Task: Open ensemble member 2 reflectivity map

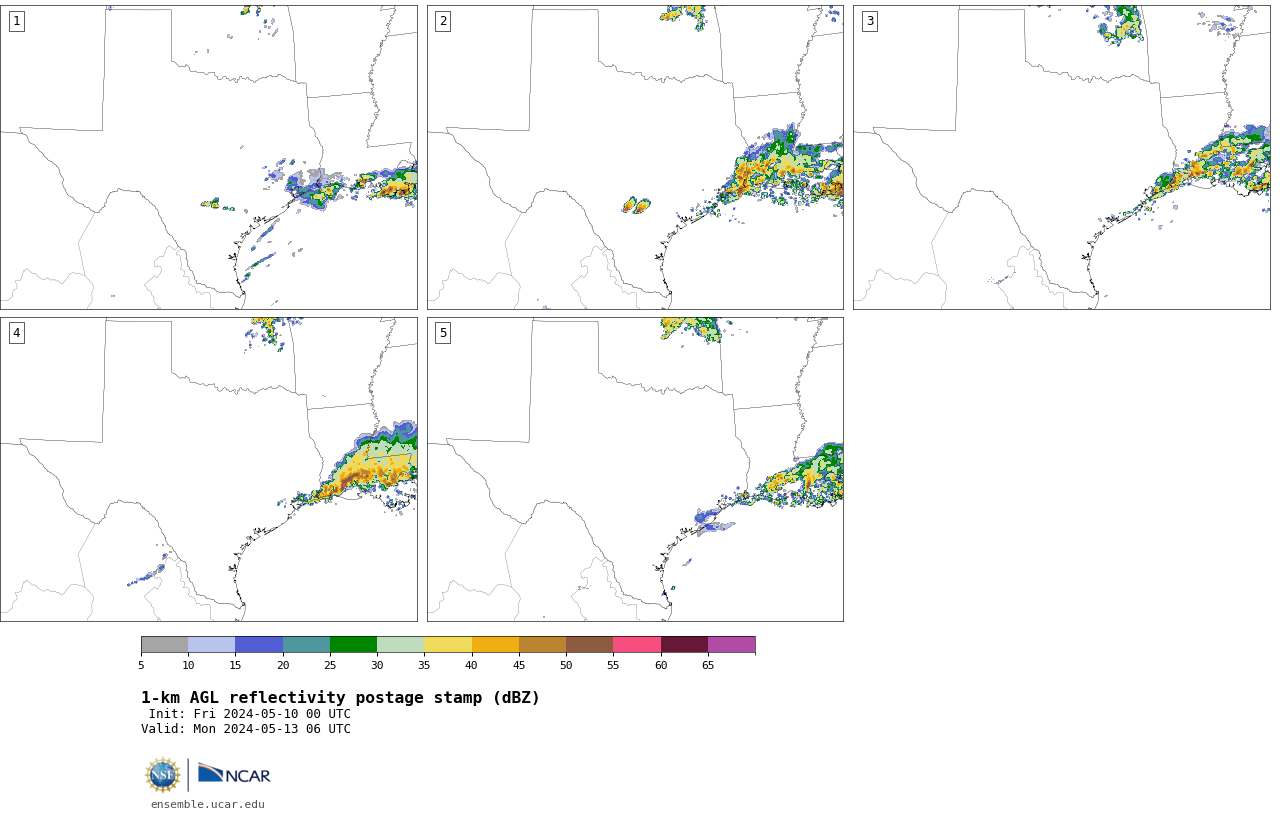Action: [635, 157]
